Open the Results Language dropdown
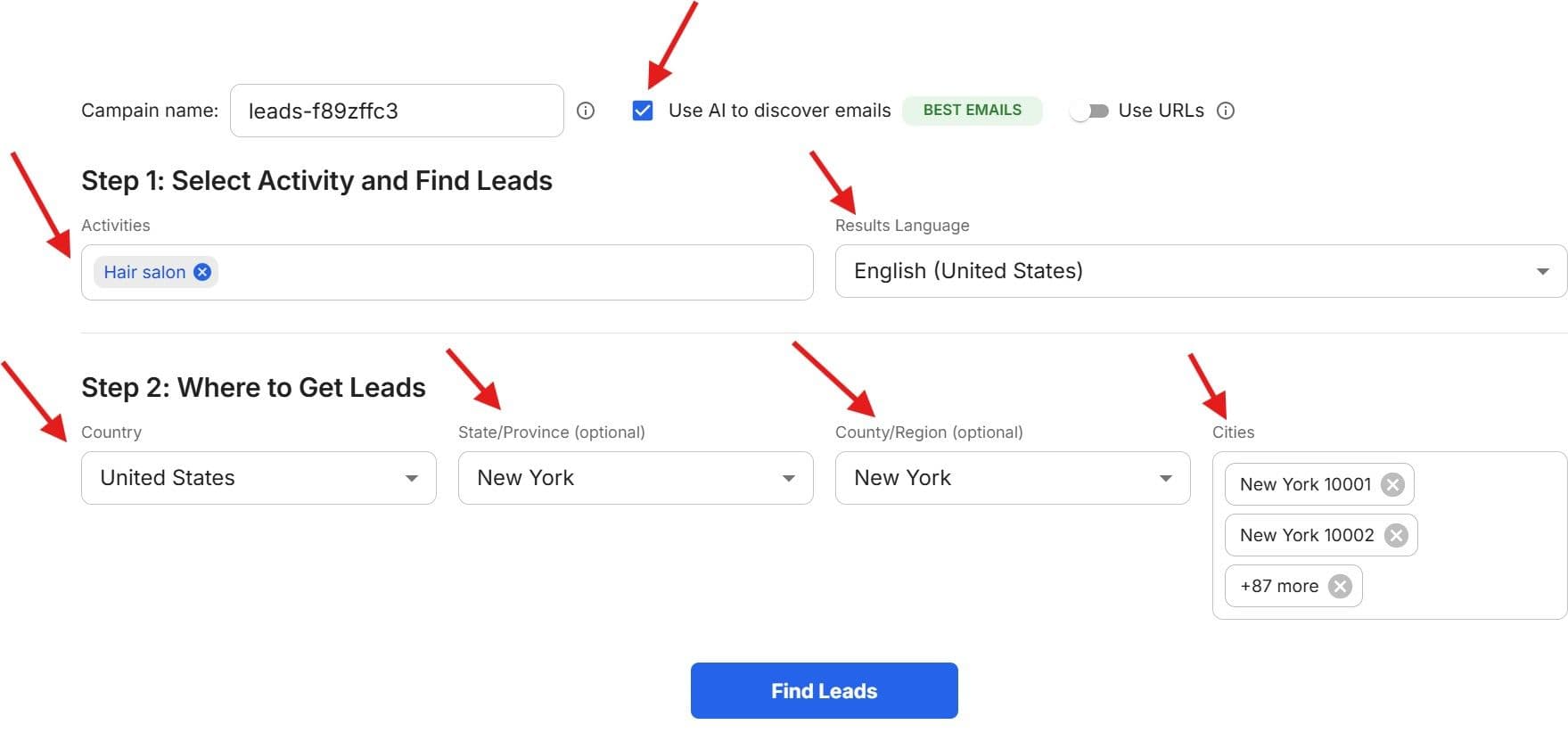The image size is (1568, 733). click(1201, 271)
